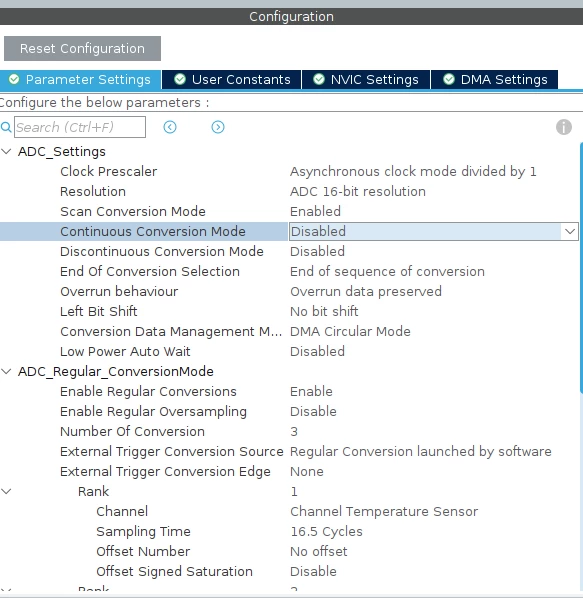
Task: Click Scan Conversion Mode Enabled value
Action: (x=315, y=211)
